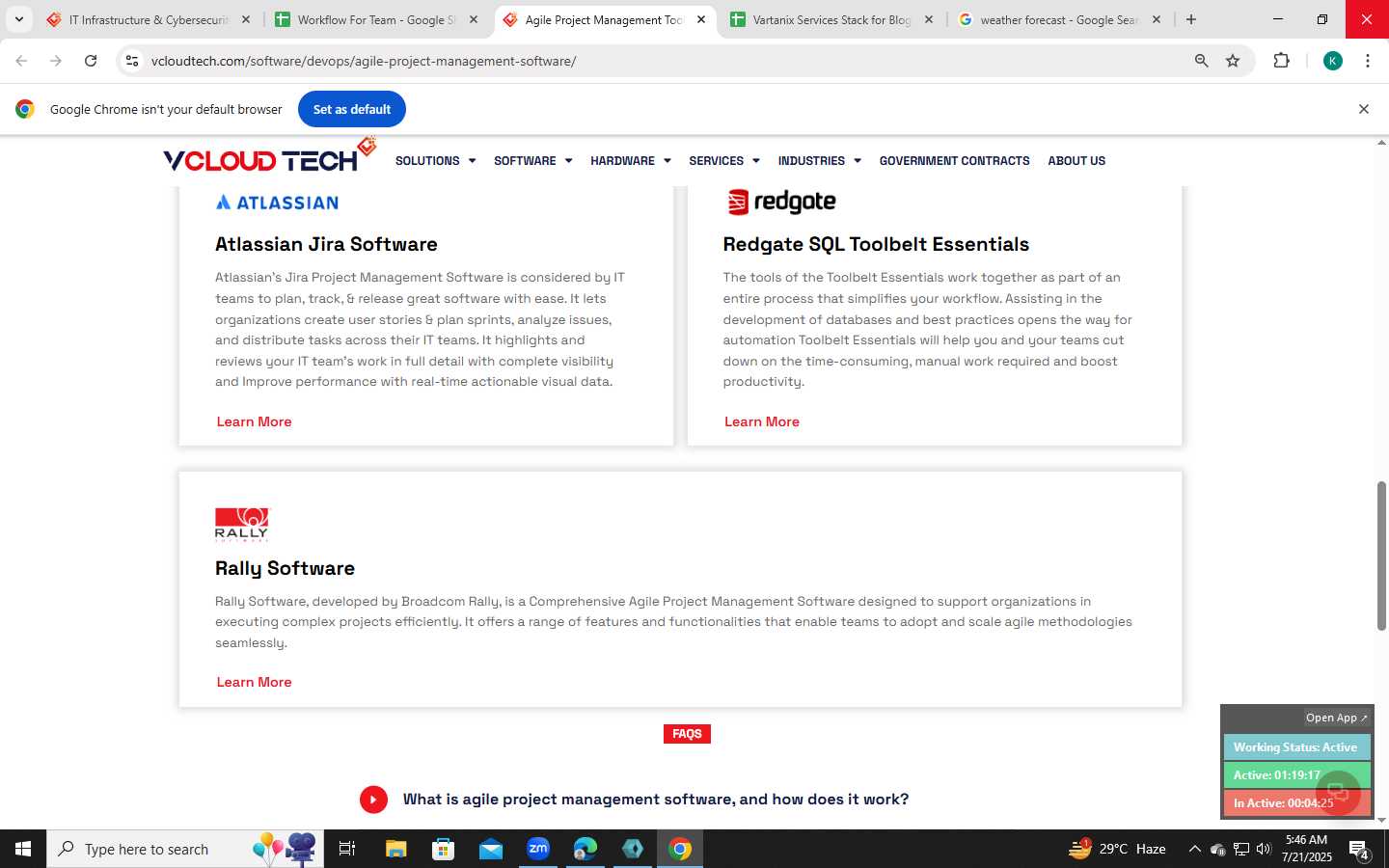
Task: Click the Atlassian logo
Action: coord(277,203)
